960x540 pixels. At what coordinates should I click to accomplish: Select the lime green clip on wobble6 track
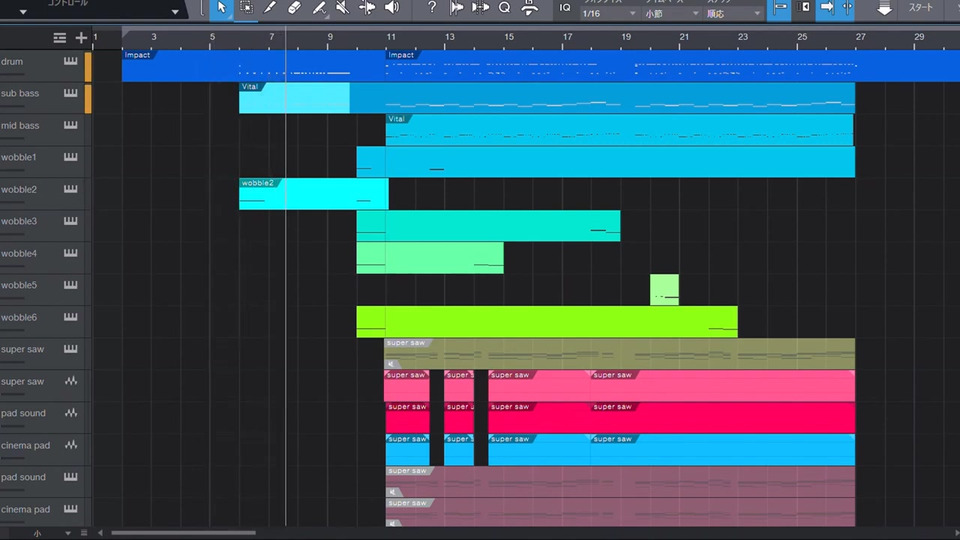point(547,321)
